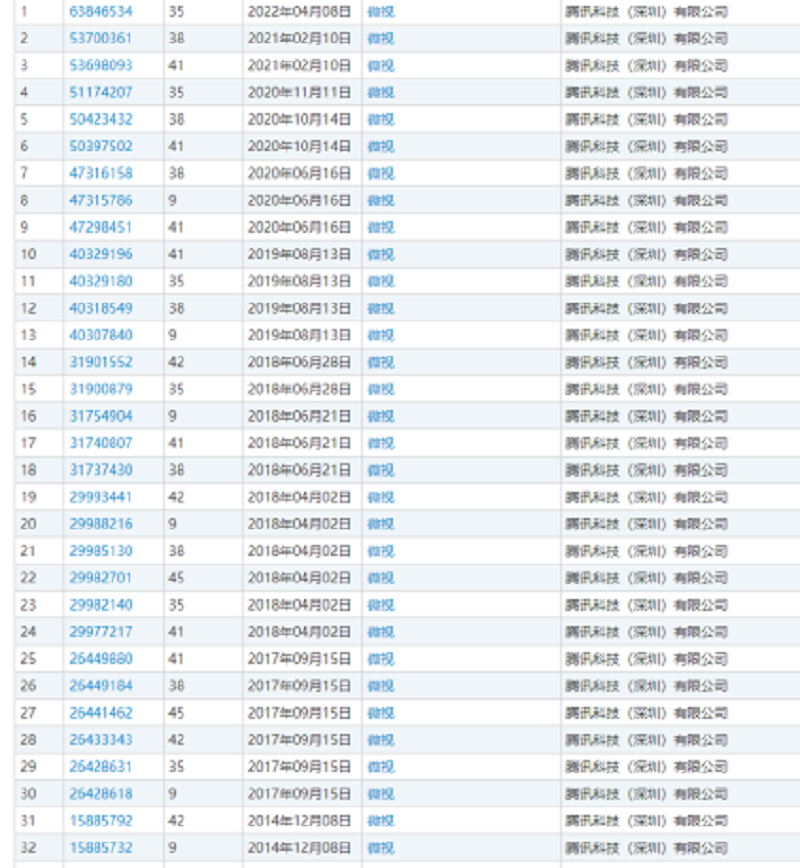This screenshot has height=868, width=800.
Task: Open the 26428618 trademark link
Action: tap(100, 794)
